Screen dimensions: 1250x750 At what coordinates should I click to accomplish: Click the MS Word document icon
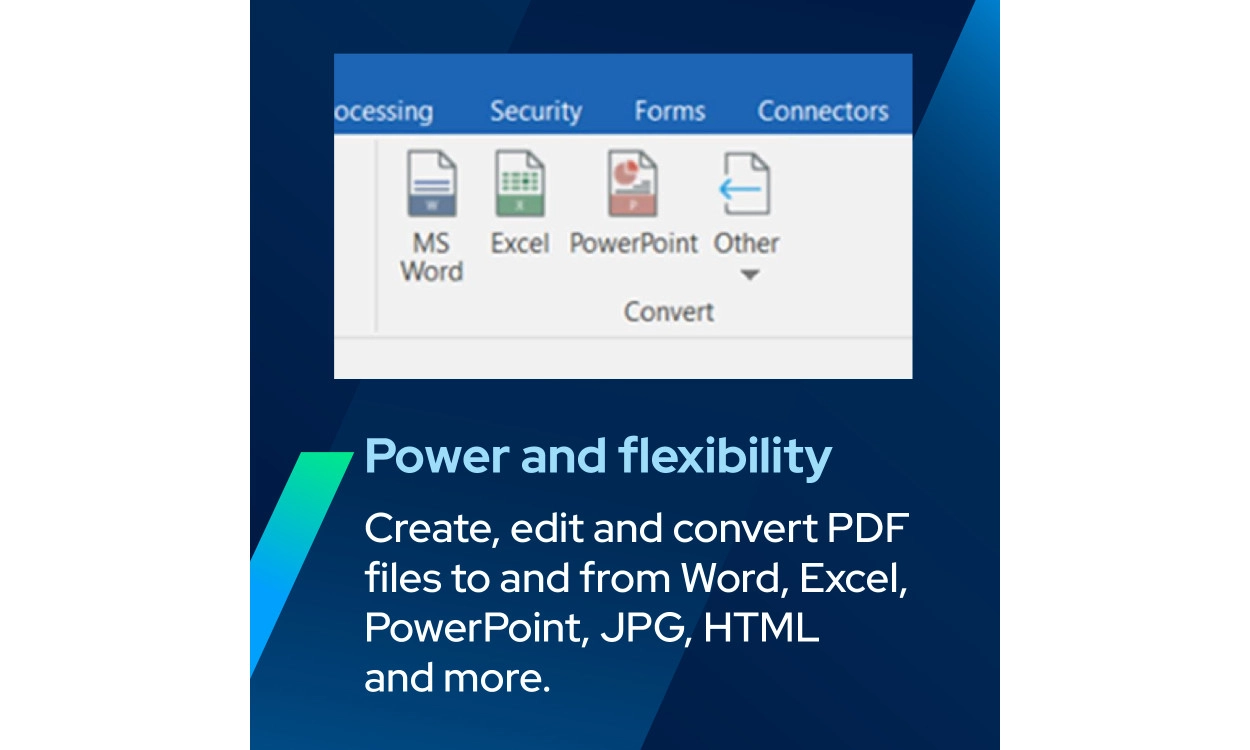[x=432, y=185]
